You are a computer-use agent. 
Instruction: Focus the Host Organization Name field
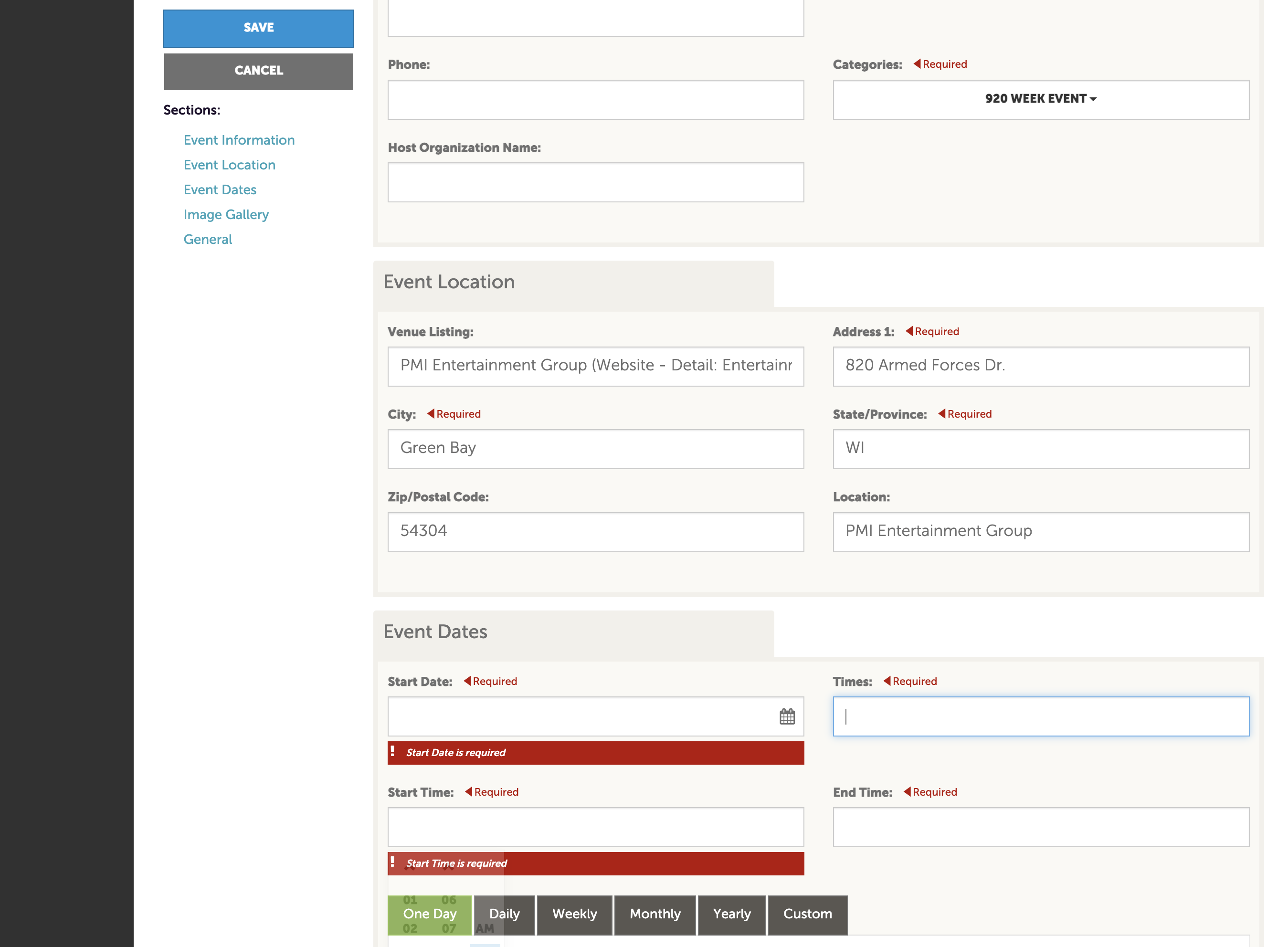[596, 182]
